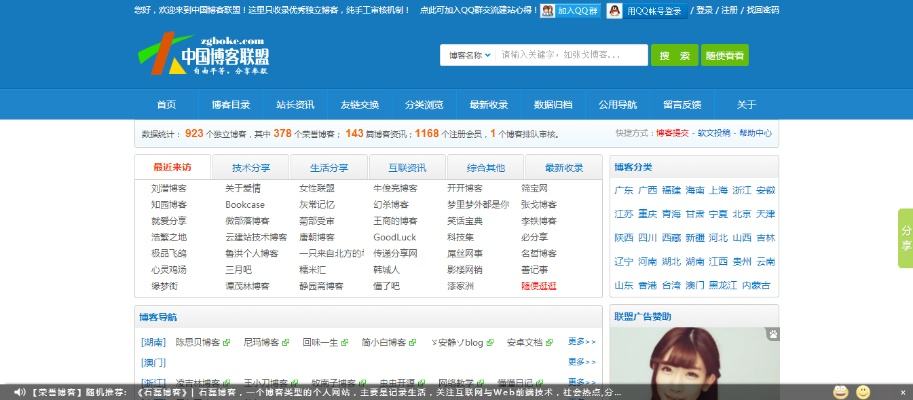The height and width of the screenshot is (400, 913).
Task: Click the red 随便逛逛 link
Action: click(539, 286)
